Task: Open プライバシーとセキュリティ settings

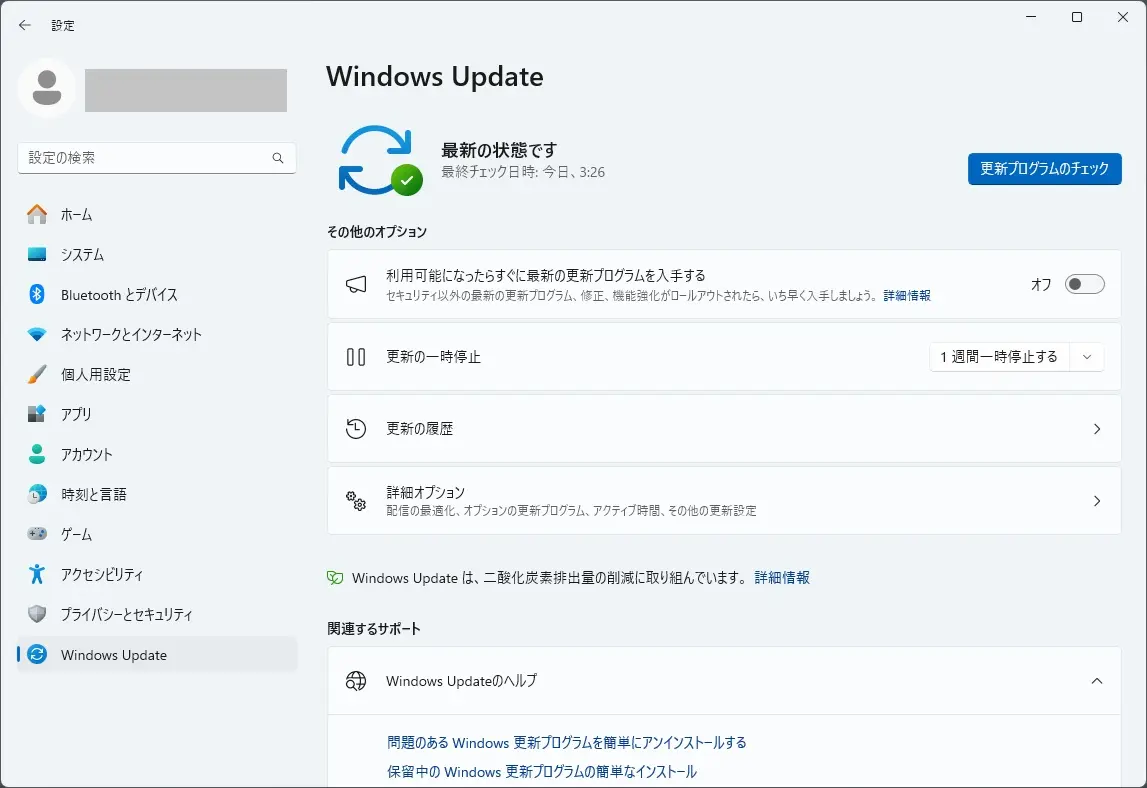Action: 157,614
